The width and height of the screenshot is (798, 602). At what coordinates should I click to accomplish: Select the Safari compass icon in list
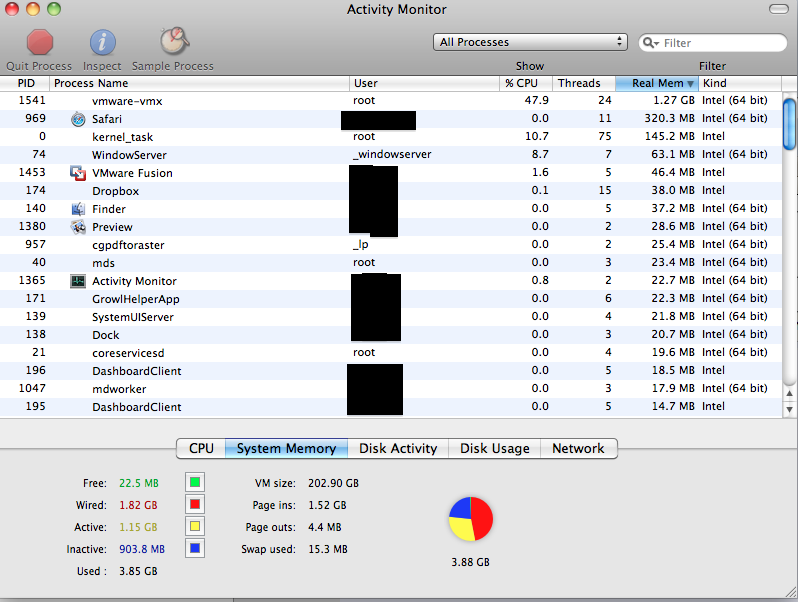pyautogui.click(x=78, y=119)
